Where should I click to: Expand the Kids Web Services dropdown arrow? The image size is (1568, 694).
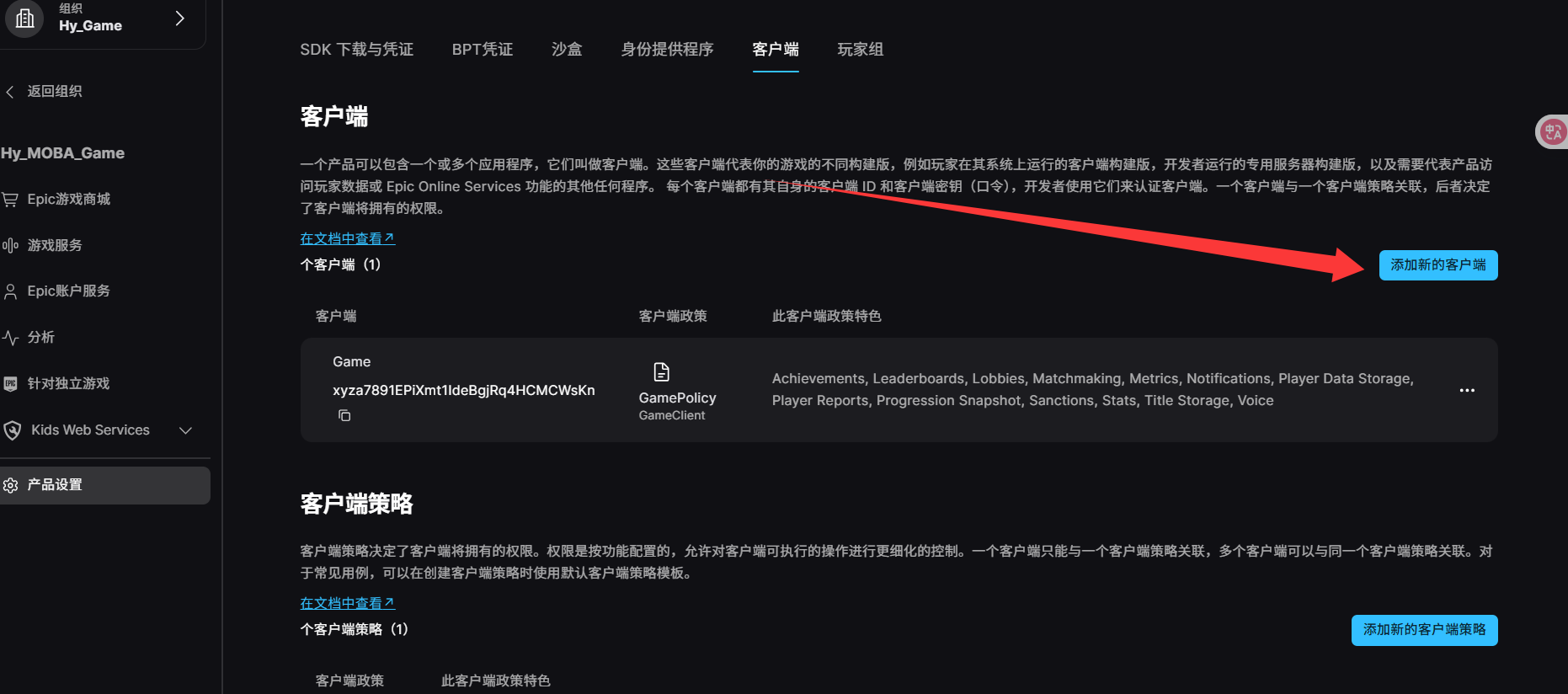[x=186, y=430]
